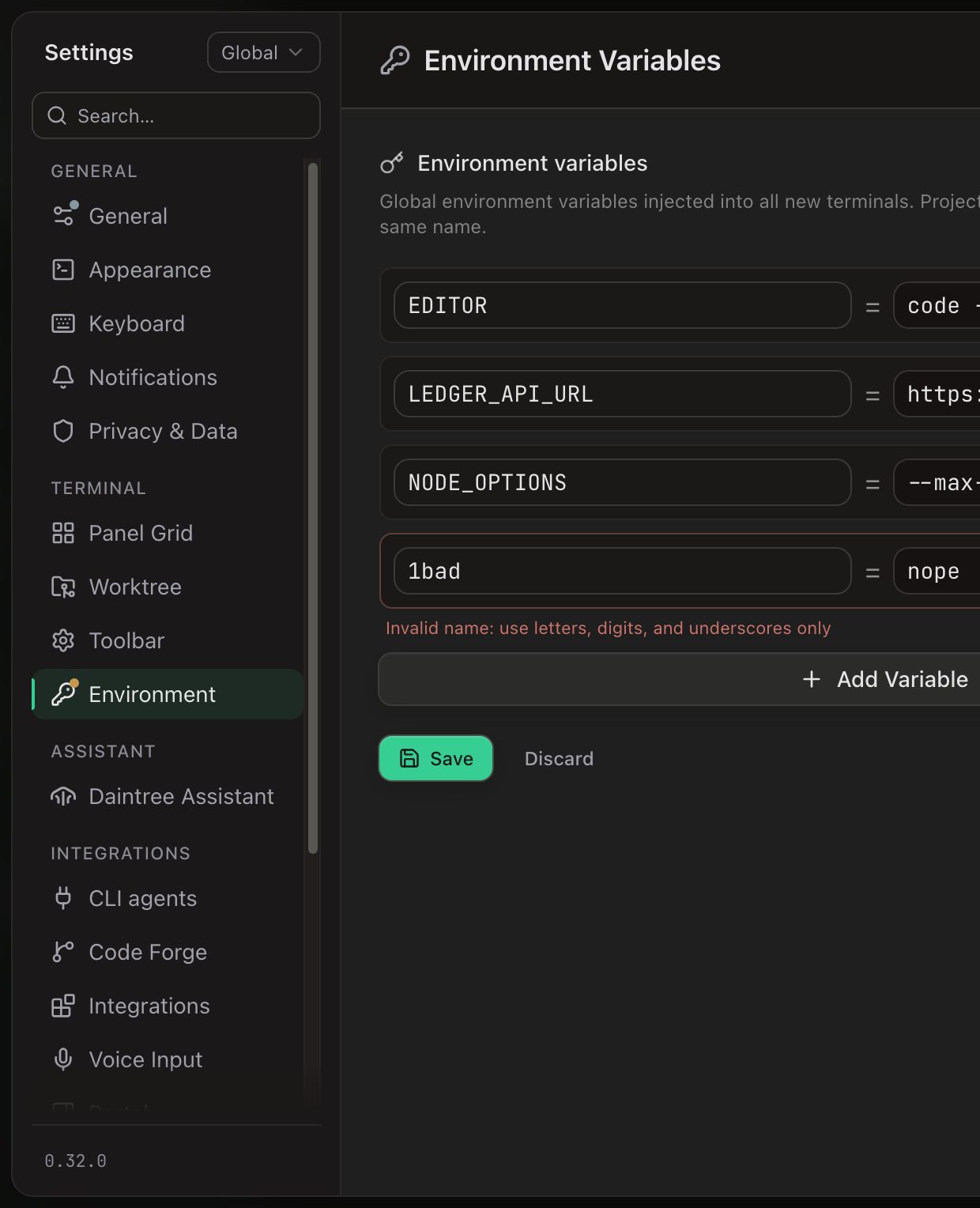Edit the --max value field
This screenshot has height=1208, width=980.
[937, 482]
